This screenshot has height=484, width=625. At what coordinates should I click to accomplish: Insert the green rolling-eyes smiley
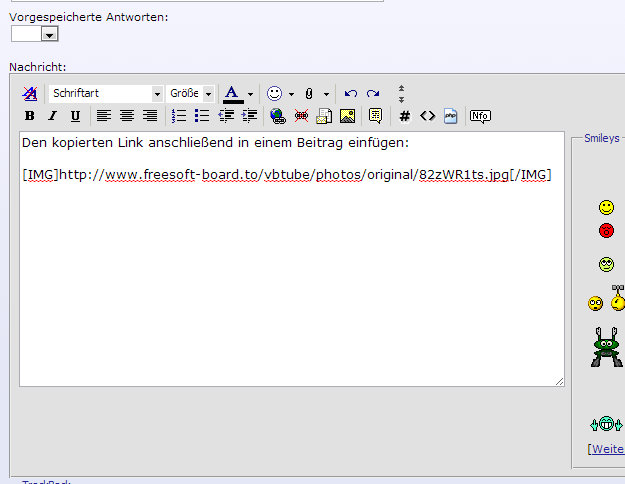606,264
